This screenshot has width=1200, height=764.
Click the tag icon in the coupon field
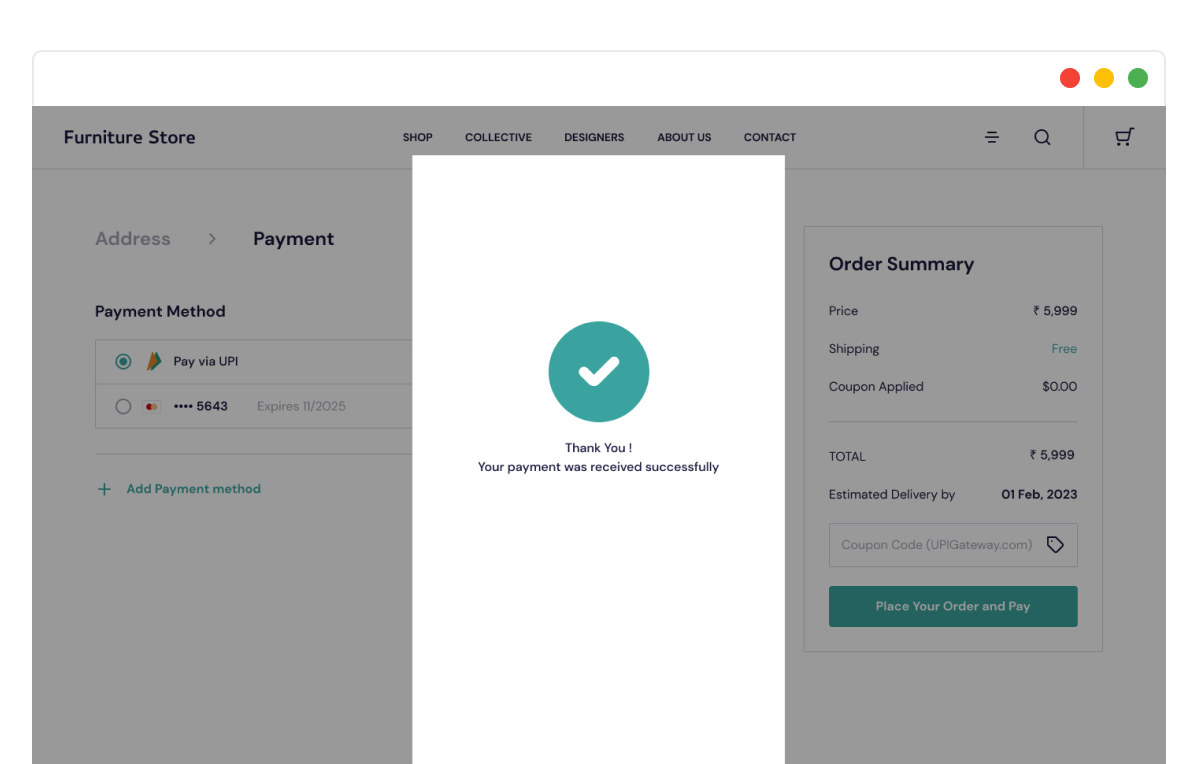coord(1055,544)
